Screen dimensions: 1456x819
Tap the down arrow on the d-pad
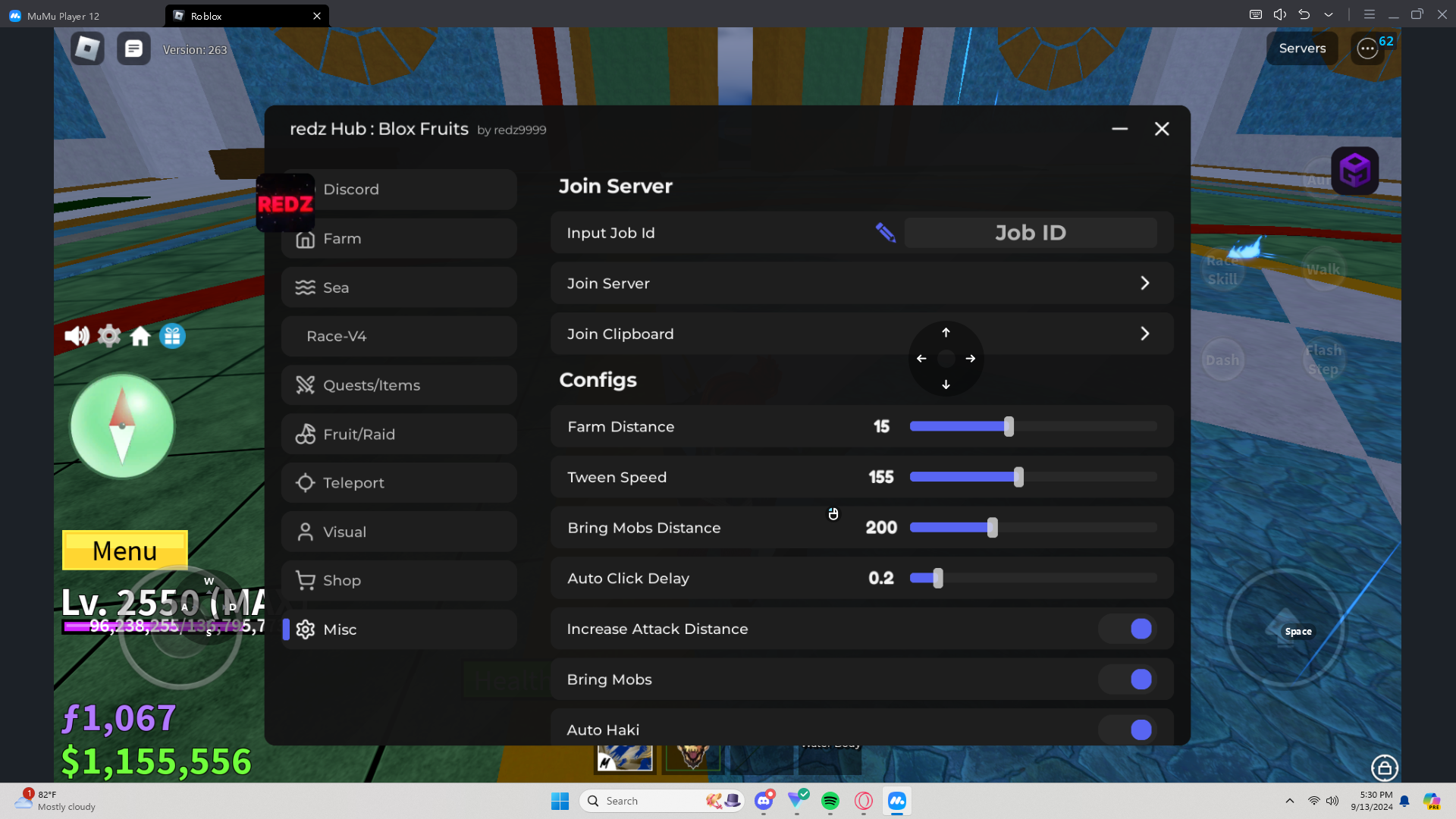coord(946,384)
